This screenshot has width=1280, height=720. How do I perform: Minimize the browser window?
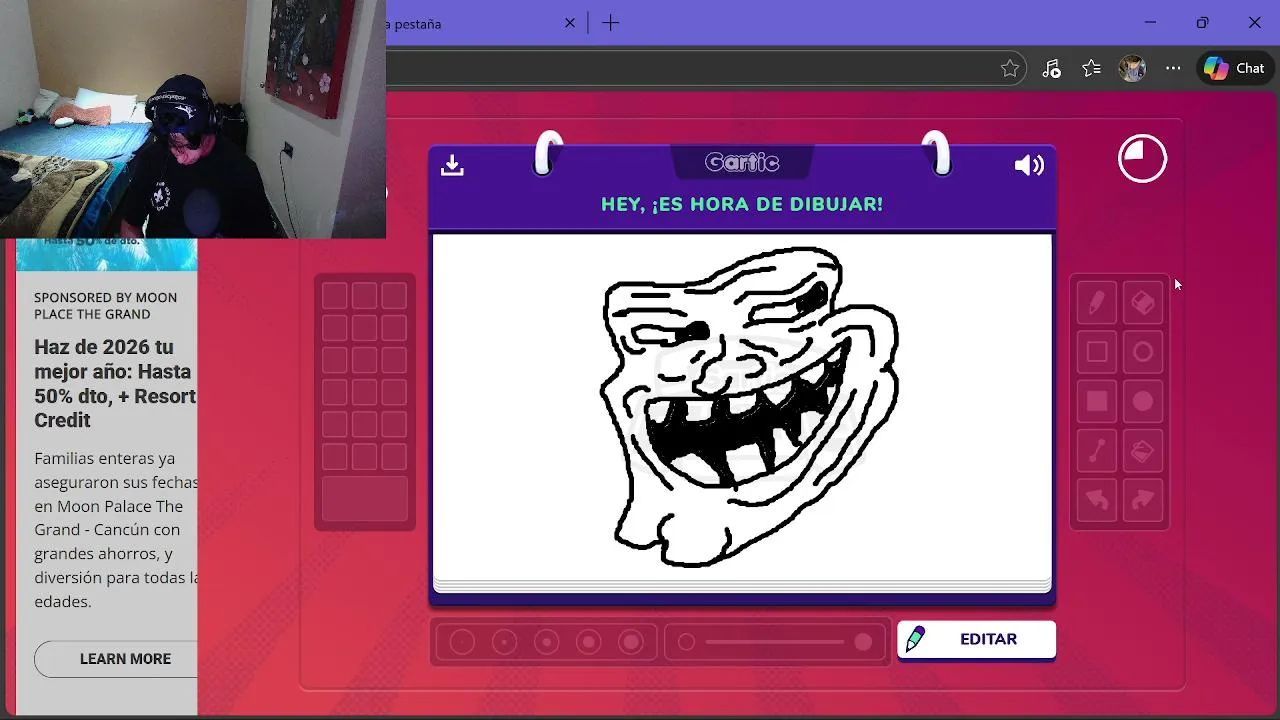pyautogui.click(x=1150, y=23)
